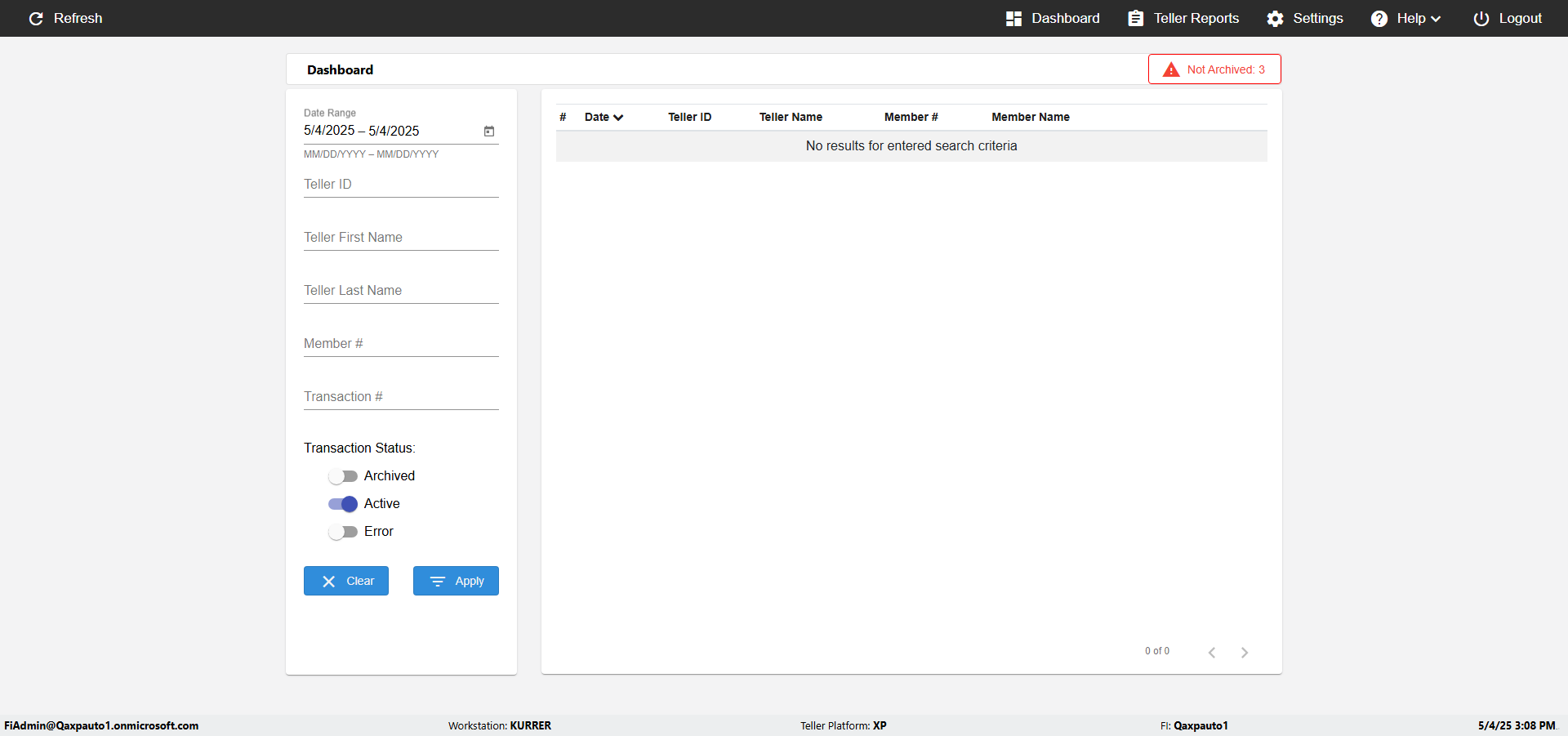
Task: Click the Teller Name column header
Action: click(x=791, y=117)
